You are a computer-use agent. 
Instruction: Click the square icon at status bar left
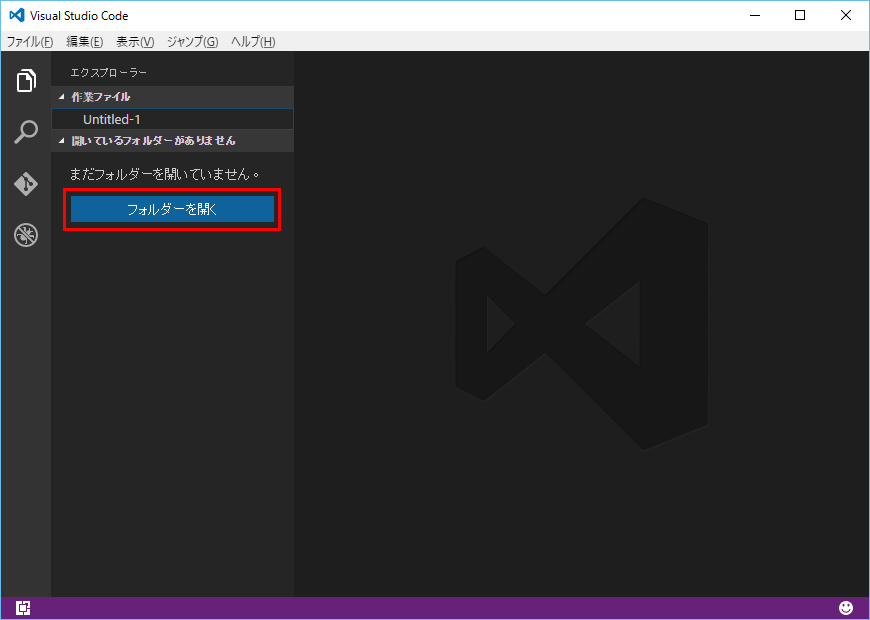click(x=23, y=608)
